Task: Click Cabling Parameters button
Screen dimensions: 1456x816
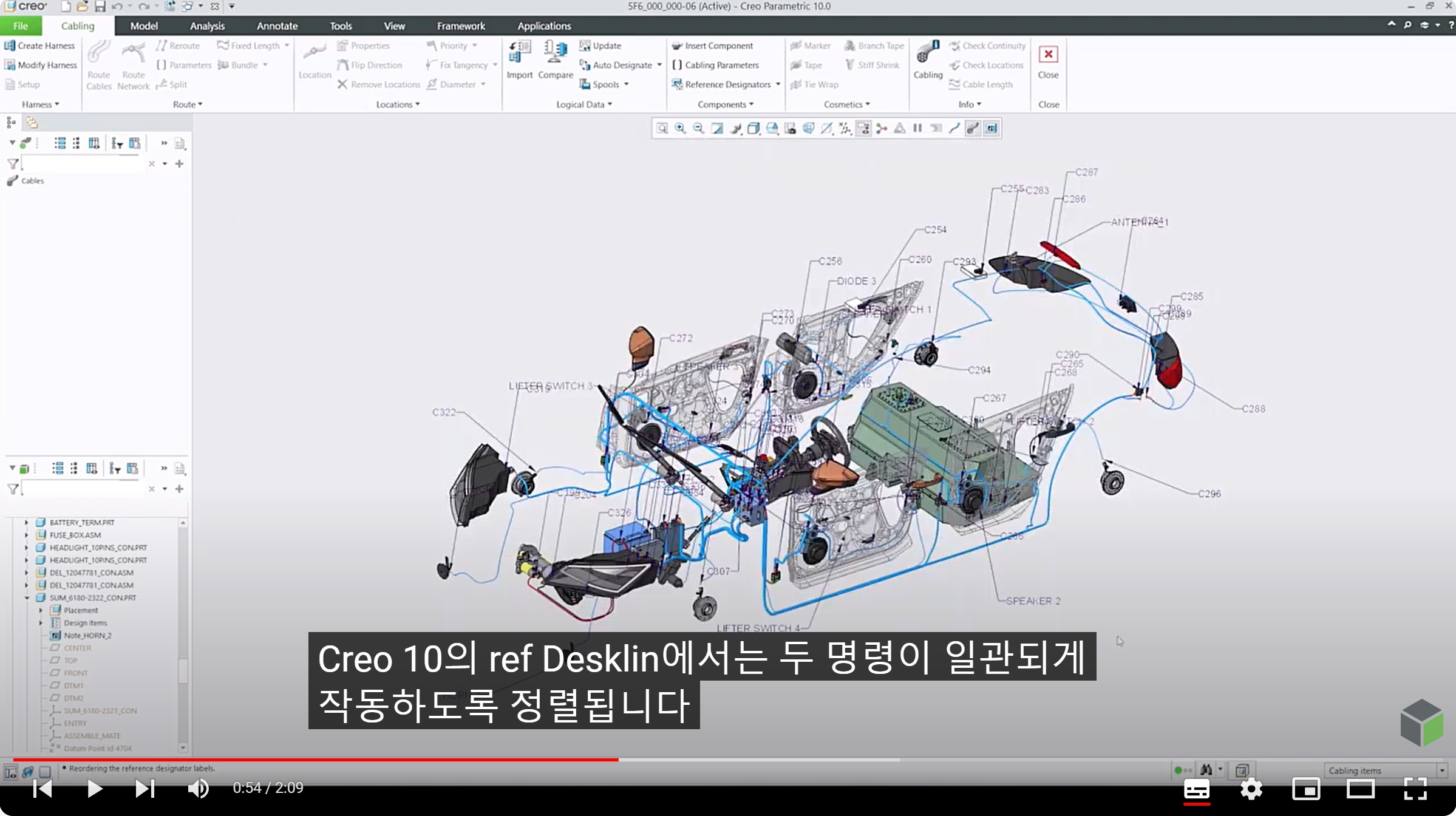Action: click(x=715, y=65)
